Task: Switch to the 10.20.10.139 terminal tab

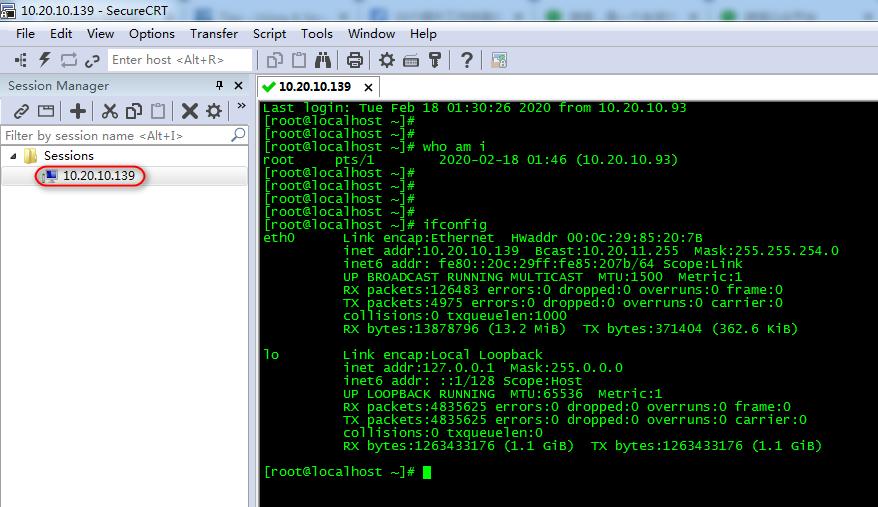Action: 315,87
